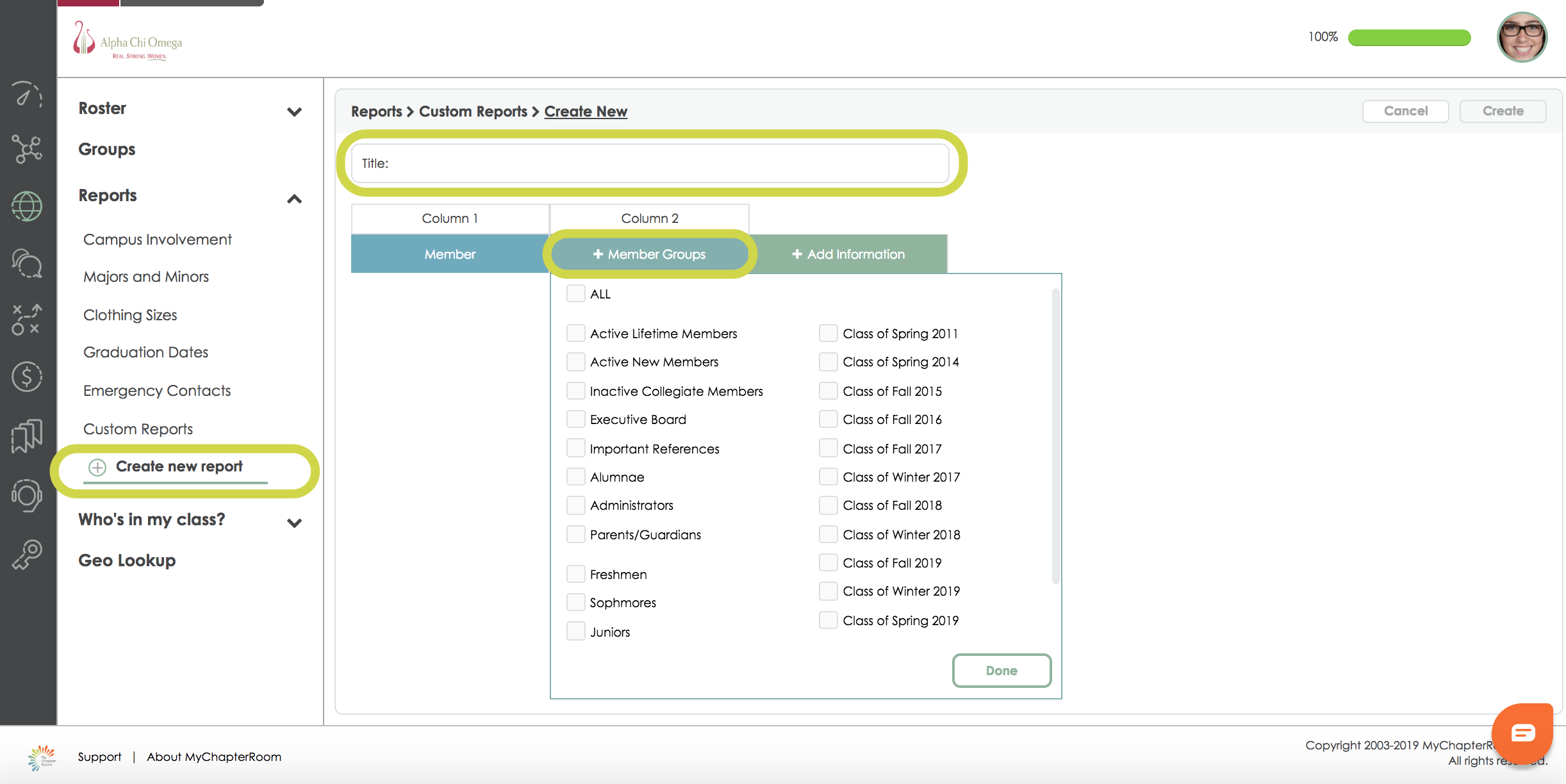Collapse the Reports section chevron
Image resolution: width=1566 pixels, height=784 pixels.
tap(294, 199)
